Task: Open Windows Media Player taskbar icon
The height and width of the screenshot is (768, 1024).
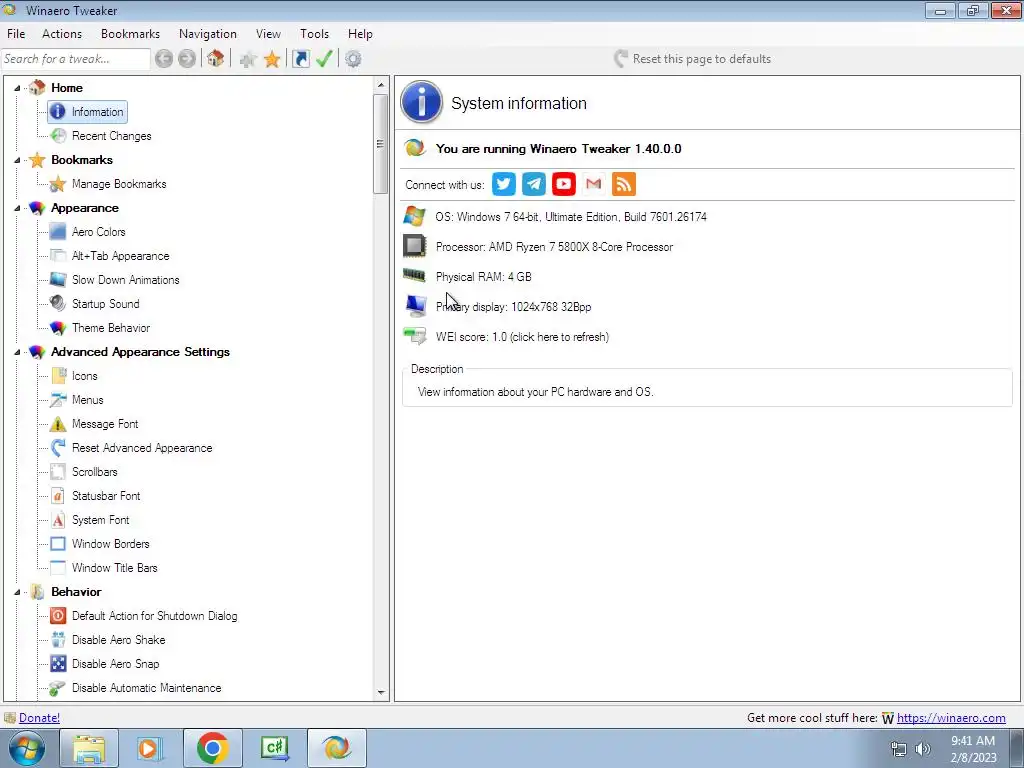Action: pos(150,748)
